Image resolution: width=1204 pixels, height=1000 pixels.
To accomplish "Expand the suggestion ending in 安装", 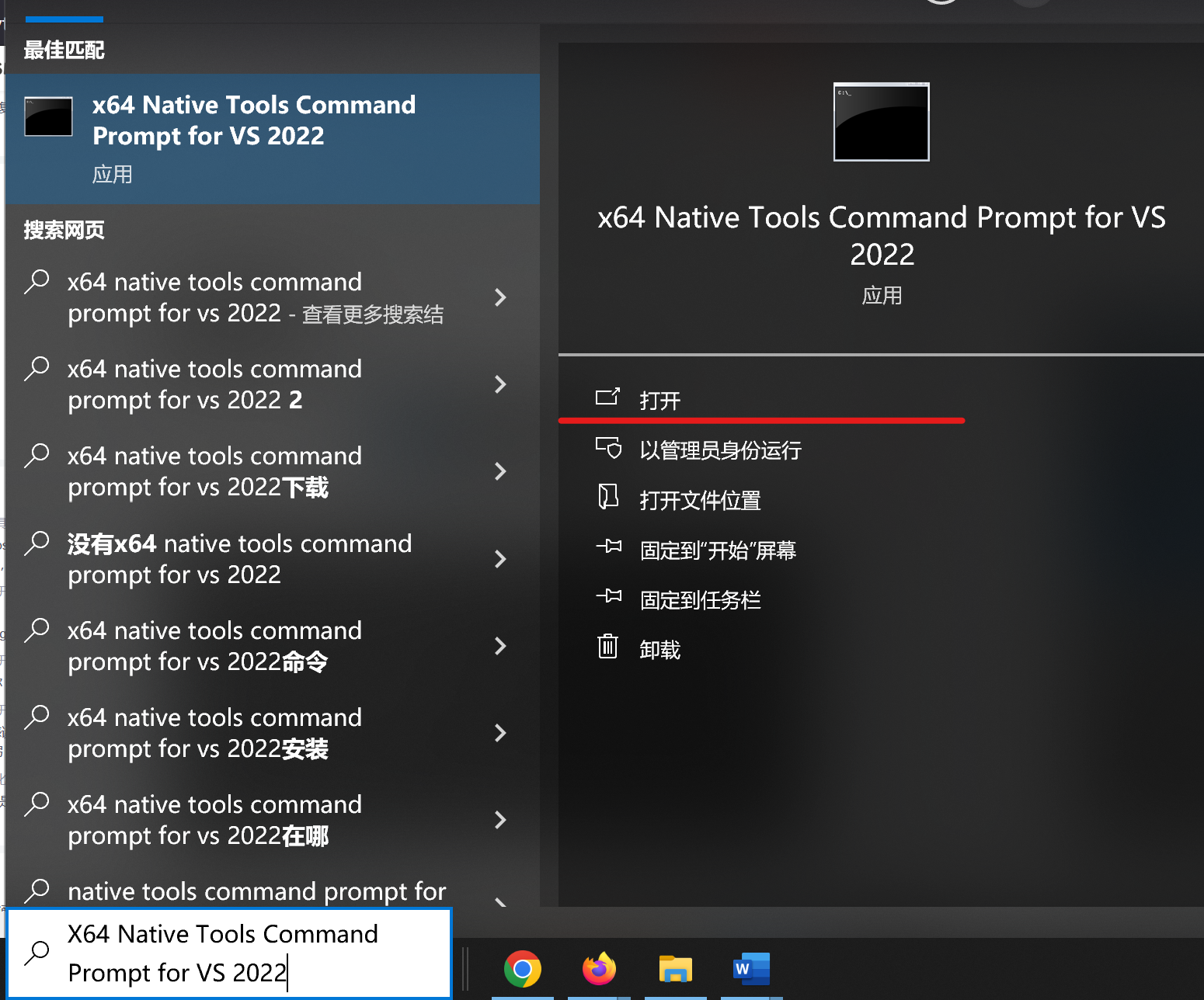I will click(501, 733).
